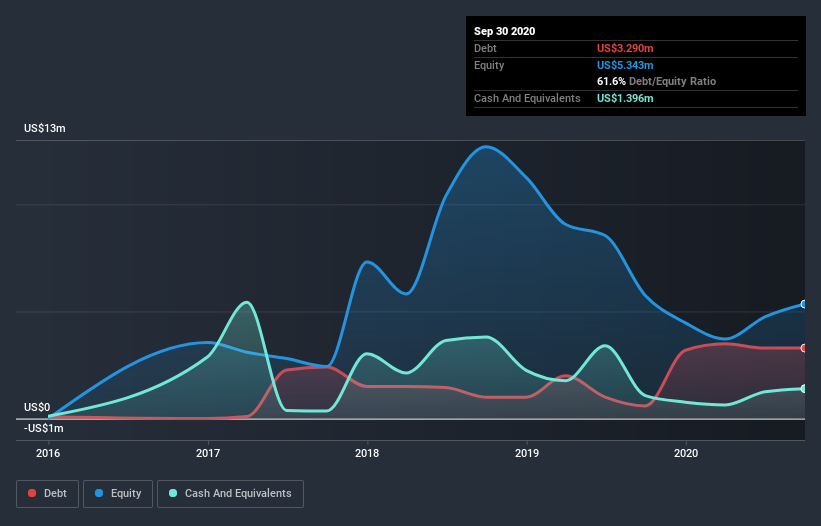Select the 2020 x-axis label

(686, 453)
